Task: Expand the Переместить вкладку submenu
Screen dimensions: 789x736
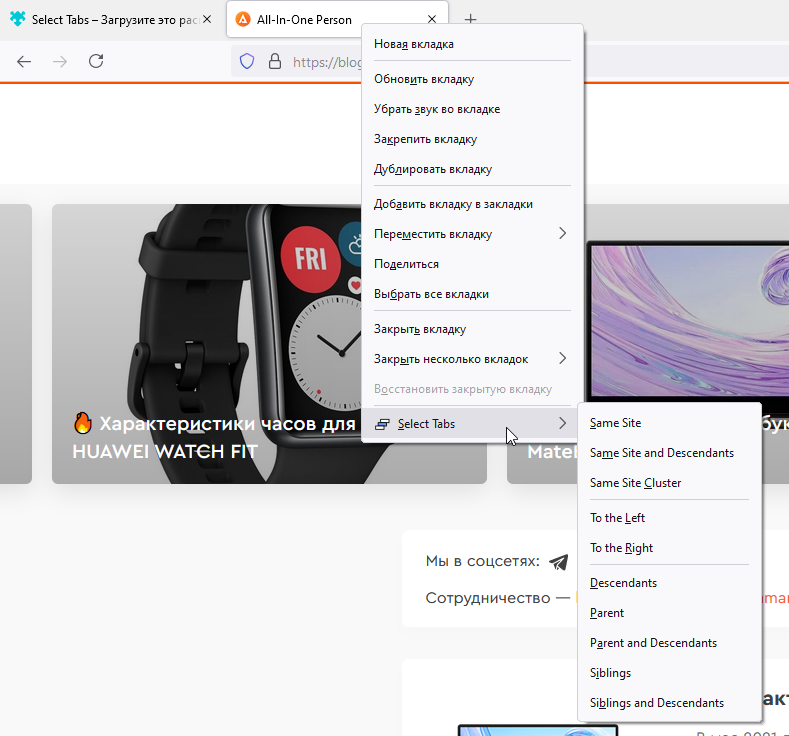Action: coord(472,234)
